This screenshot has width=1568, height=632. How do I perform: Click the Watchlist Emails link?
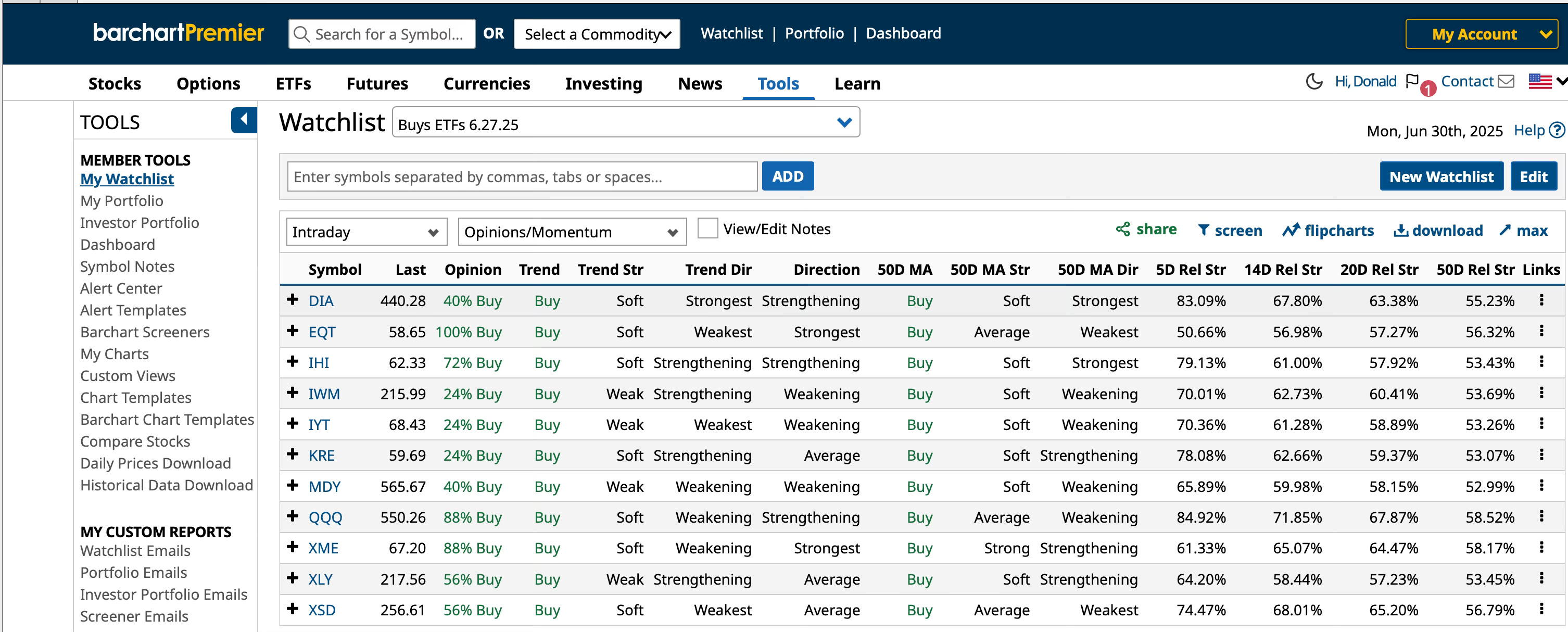coord(135,550)
